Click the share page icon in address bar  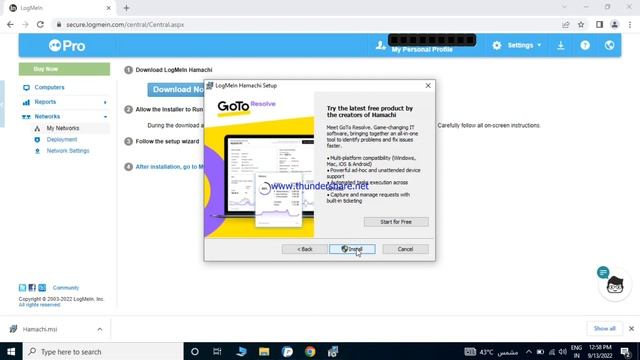coord(566,24)
